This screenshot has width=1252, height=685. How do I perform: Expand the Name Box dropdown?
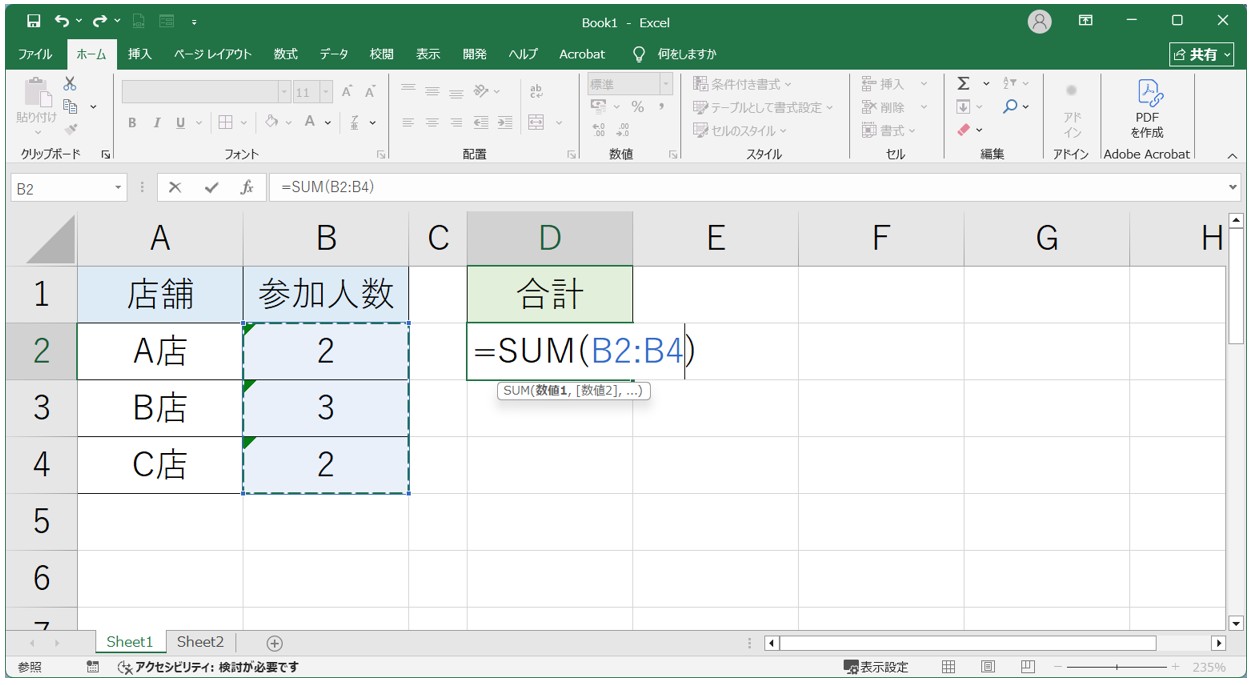point(120,187)
